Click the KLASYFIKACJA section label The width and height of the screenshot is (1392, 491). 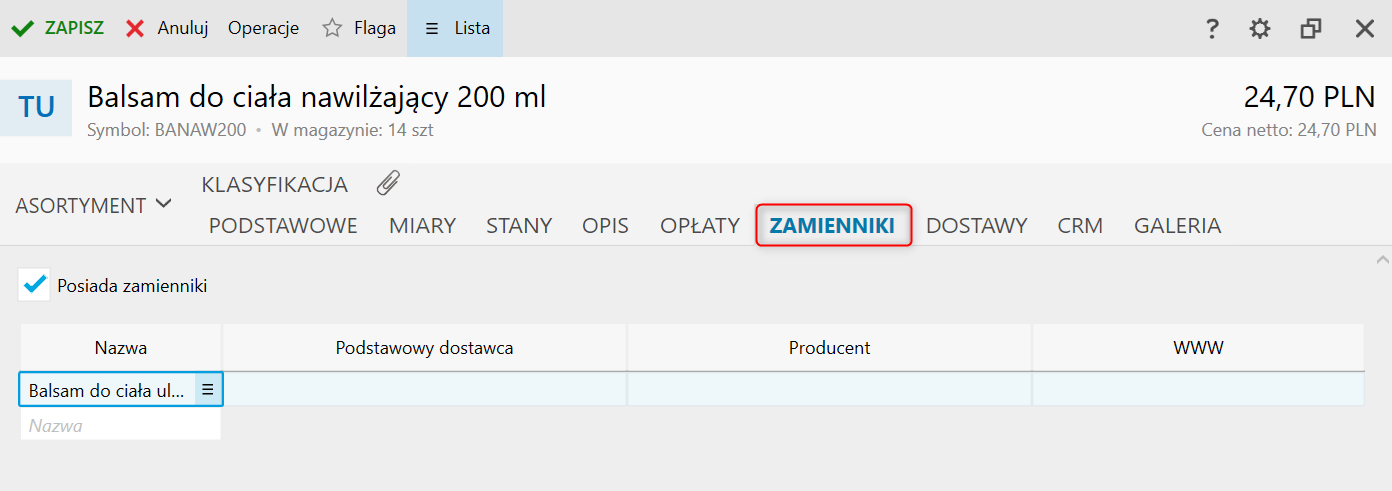tap(274, 185)
